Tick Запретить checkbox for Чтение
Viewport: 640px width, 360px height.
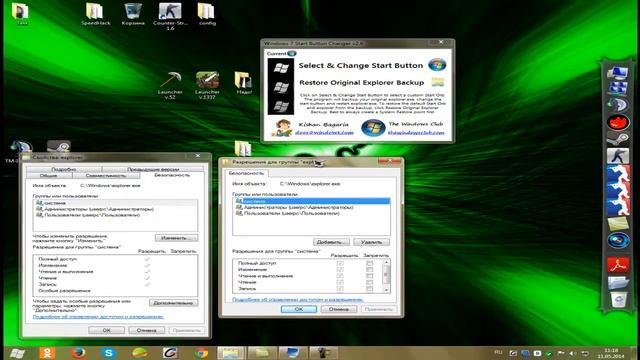click(369, 282)
